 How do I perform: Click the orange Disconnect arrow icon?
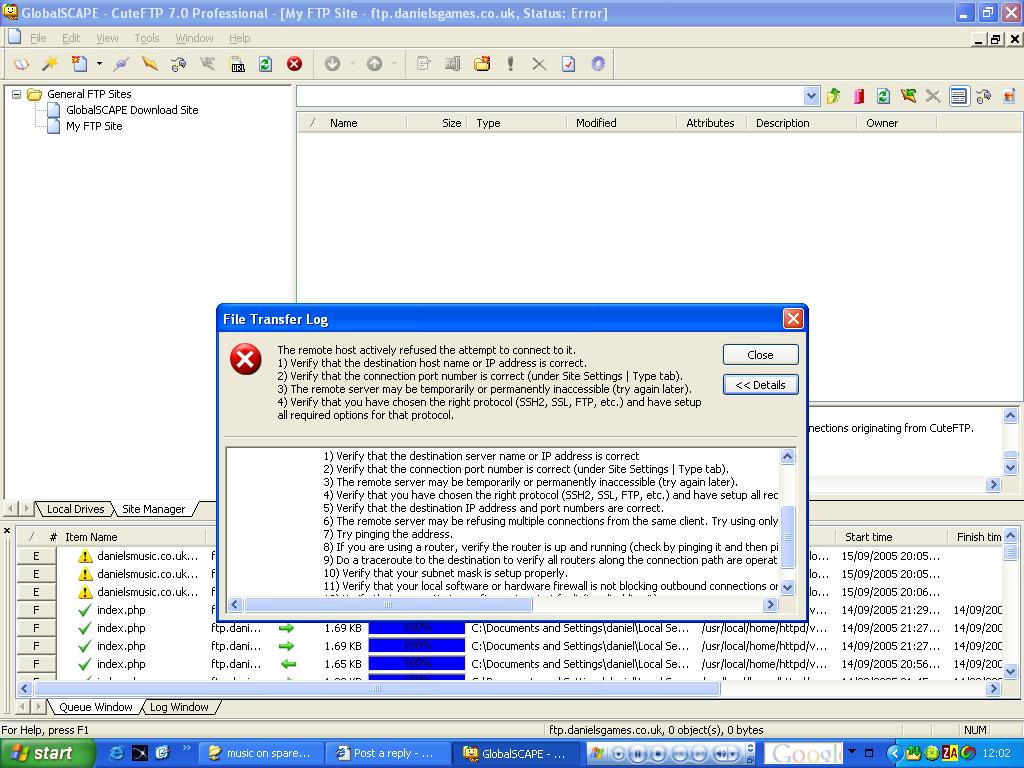coord(150,64)
